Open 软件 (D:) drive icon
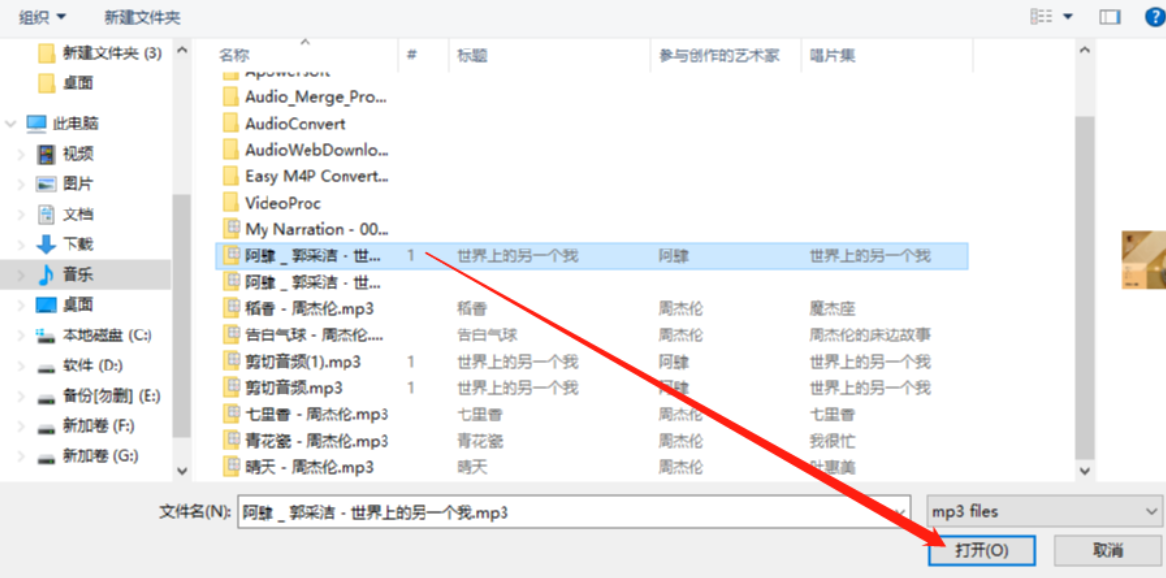 (x=47, y=366)
